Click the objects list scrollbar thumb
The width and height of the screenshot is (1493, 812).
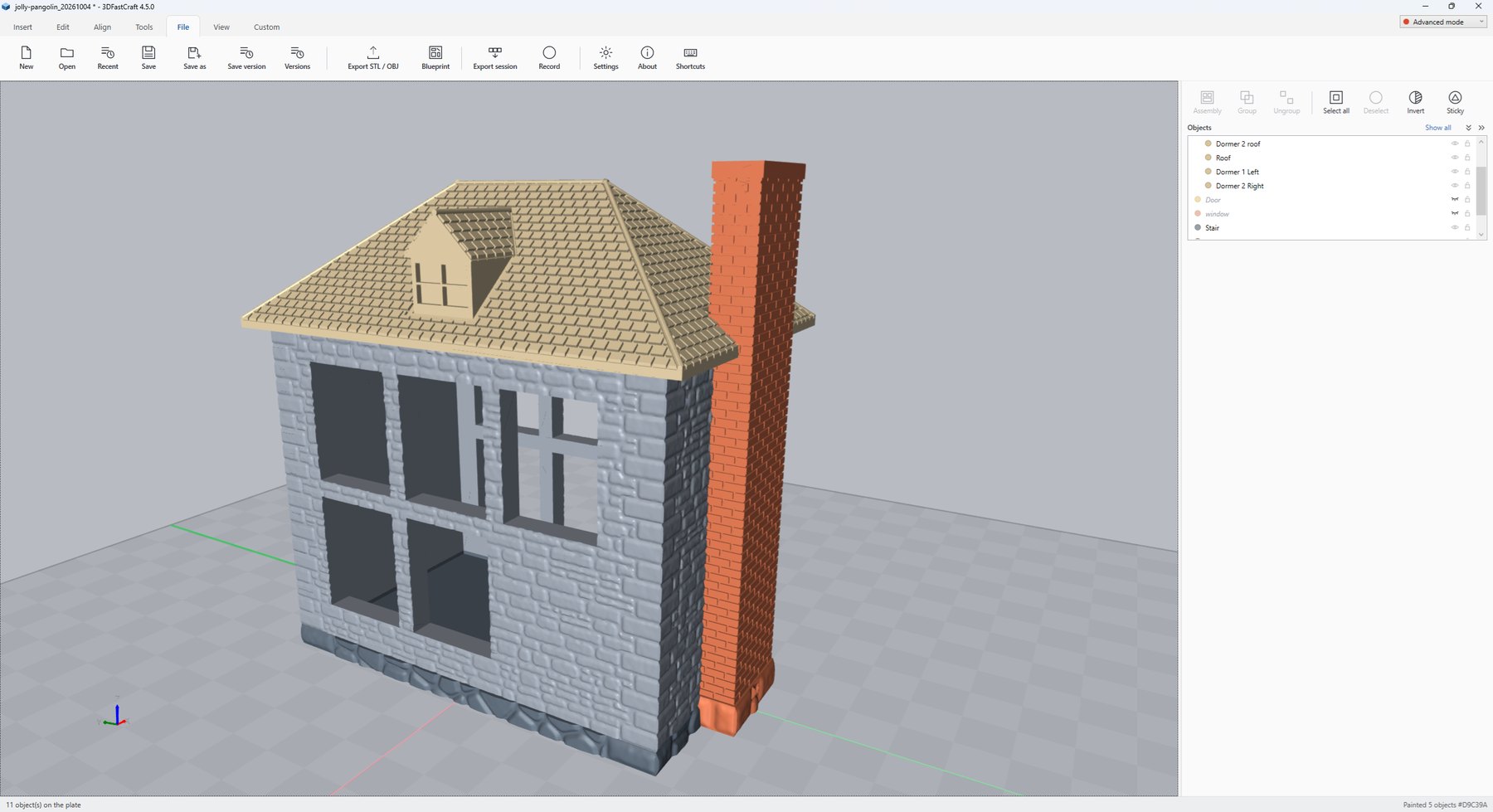click(x=1481, y=192)
